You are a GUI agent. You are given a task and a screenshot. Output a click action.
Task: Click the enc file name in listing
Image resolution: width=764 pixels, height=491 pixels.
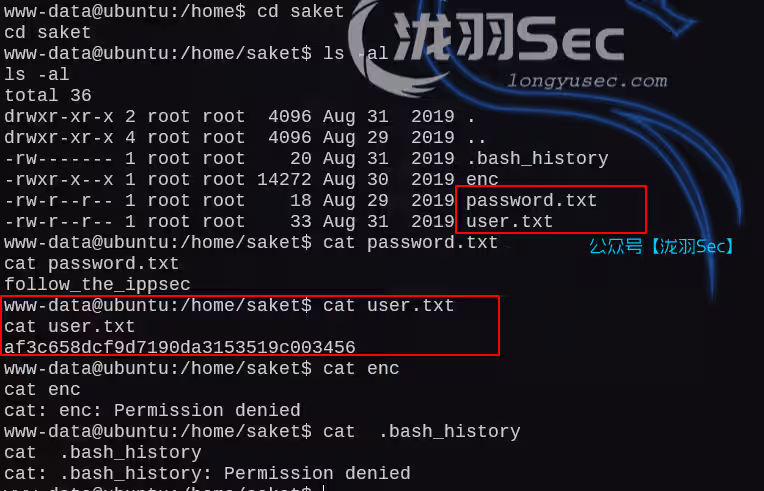(x=482, y=179)
